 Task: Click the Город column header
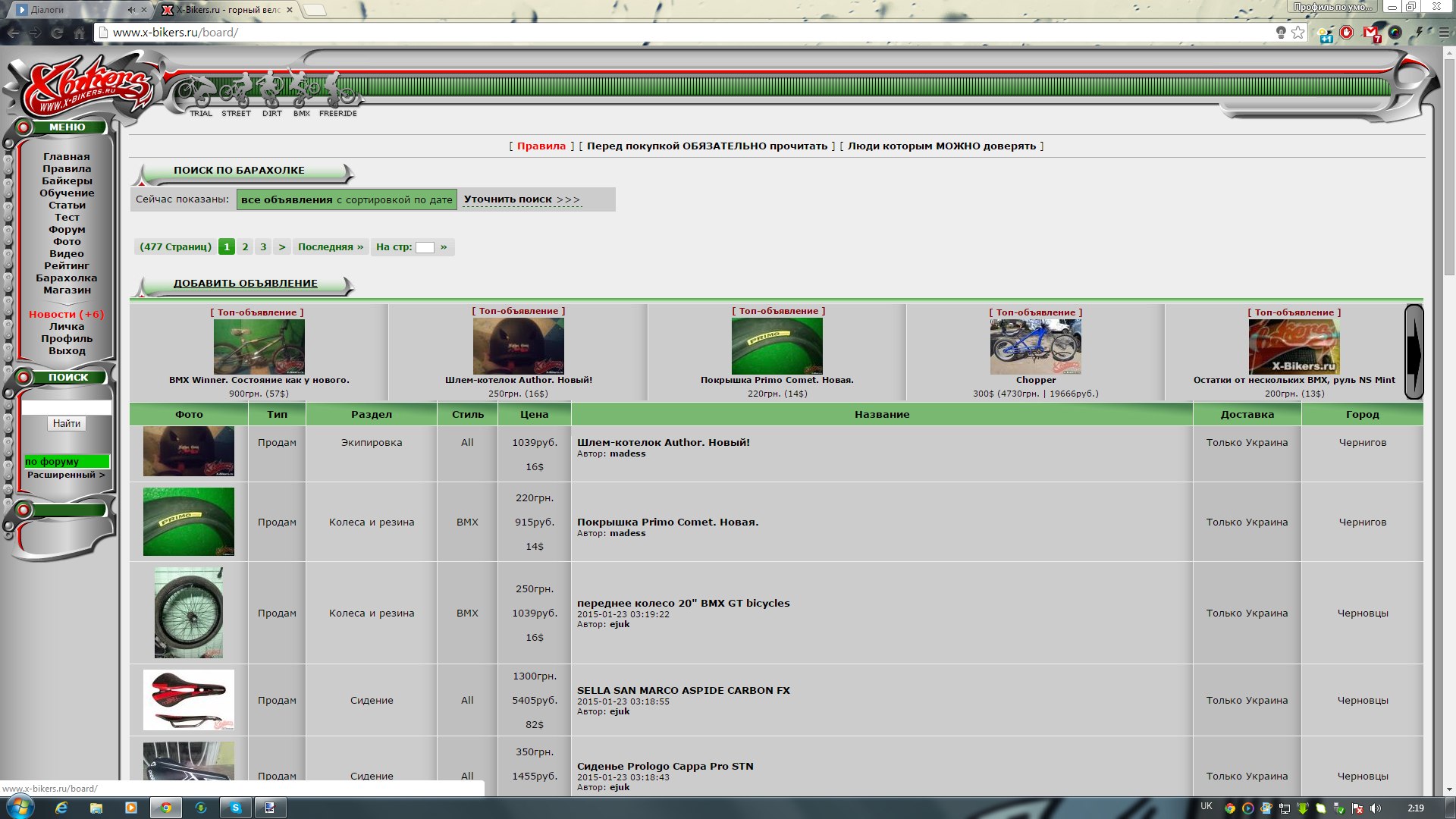[1362, 414]
